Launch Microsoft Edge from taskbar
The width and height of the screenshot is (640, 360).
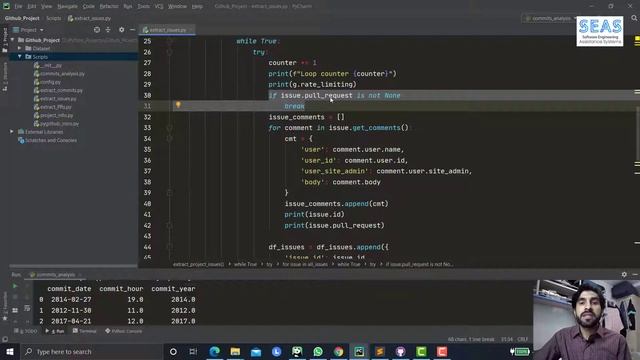pyautogui.click(x=214, y=351)
